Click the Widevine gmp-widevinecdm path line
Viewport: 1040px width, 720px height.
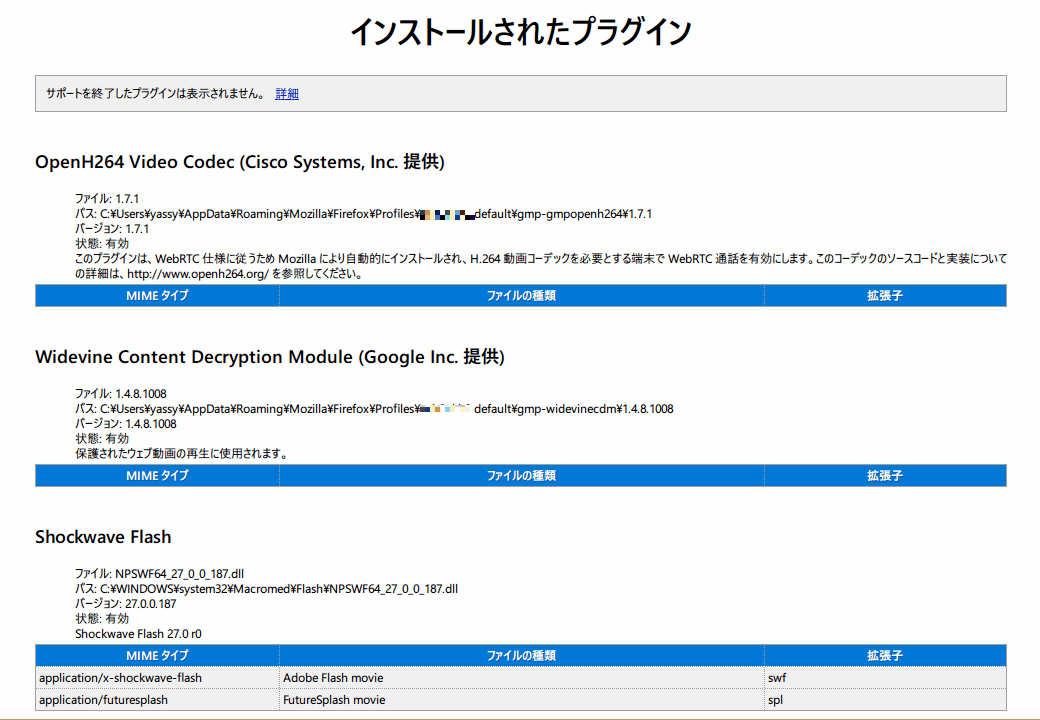point(374,408)
